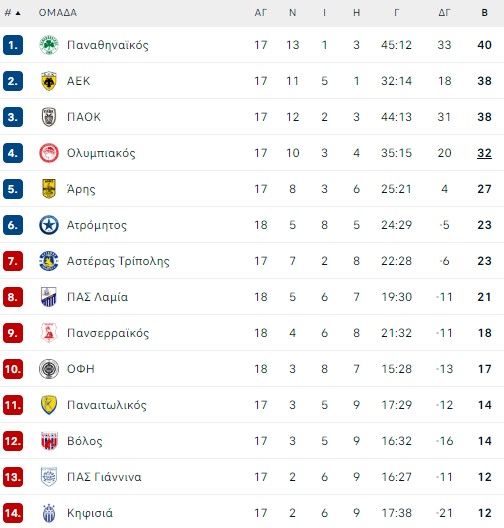Click the Panetolikos yellow shield crest
Viewport: 504px width, 528px height.
(x=49, y=405)
